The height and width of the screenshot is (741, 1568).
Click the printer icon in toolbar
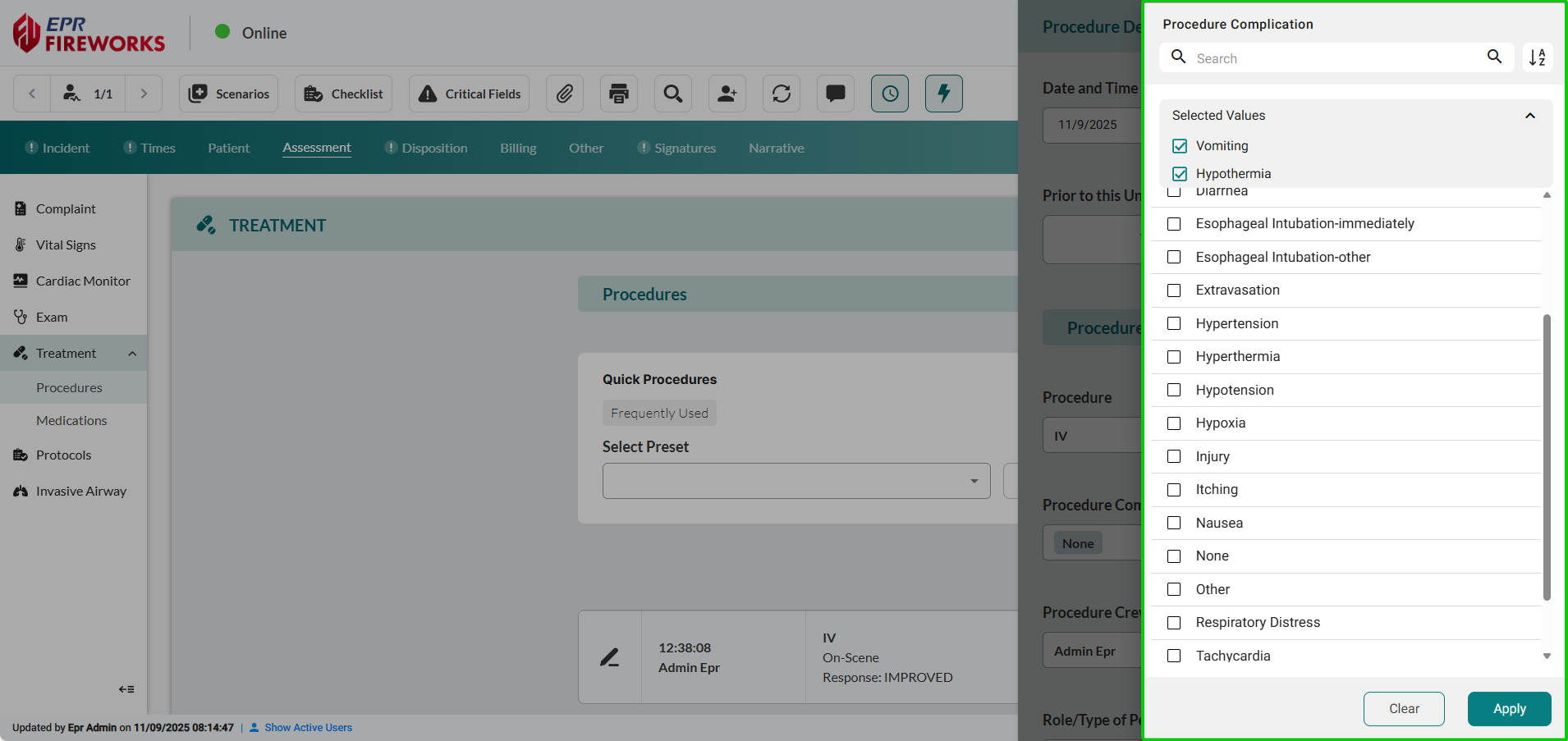pyautogui.click(x=619, y=94)
